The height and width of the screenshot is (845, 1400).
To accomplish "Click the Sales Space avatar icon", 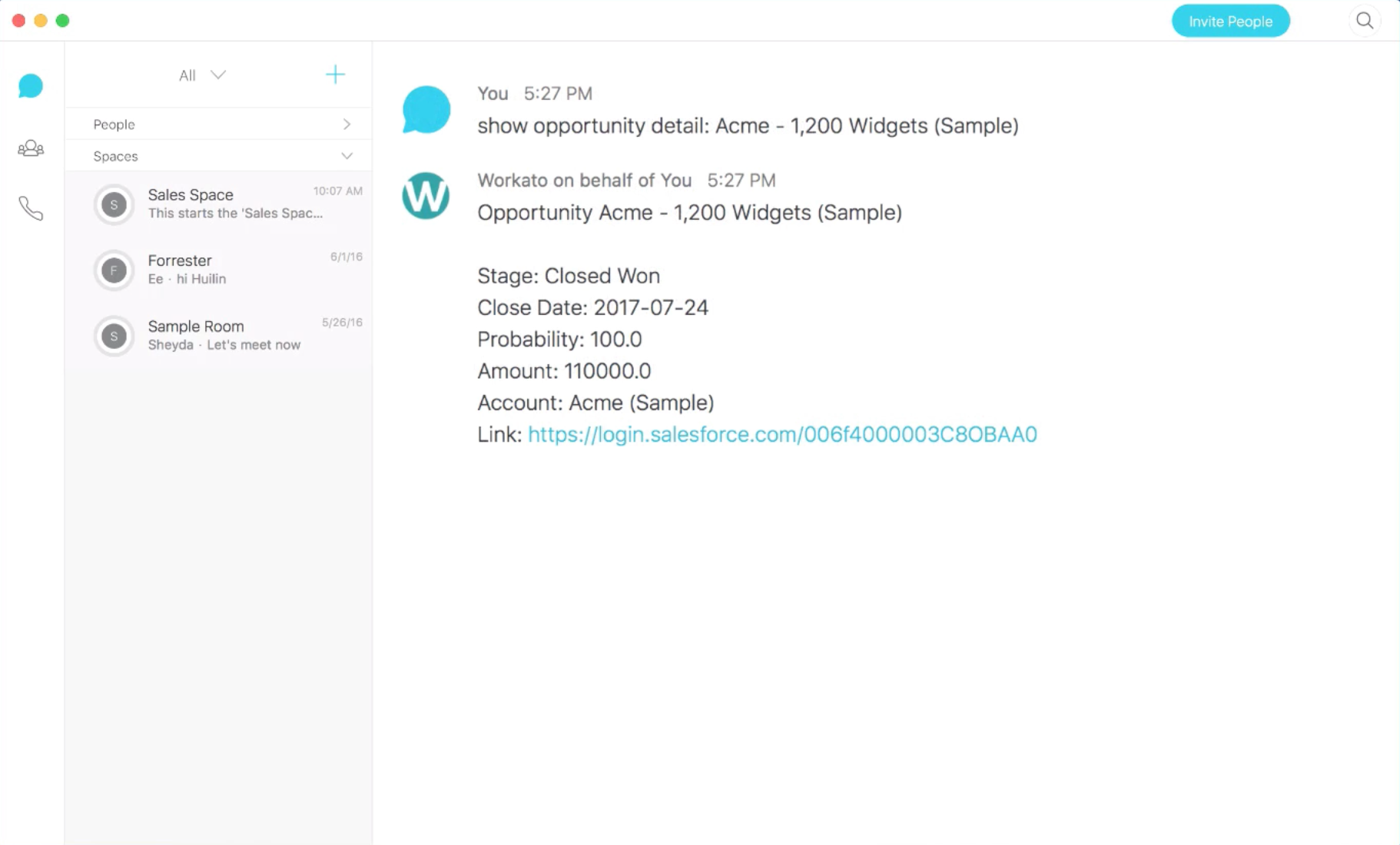I will click(114, 204).
